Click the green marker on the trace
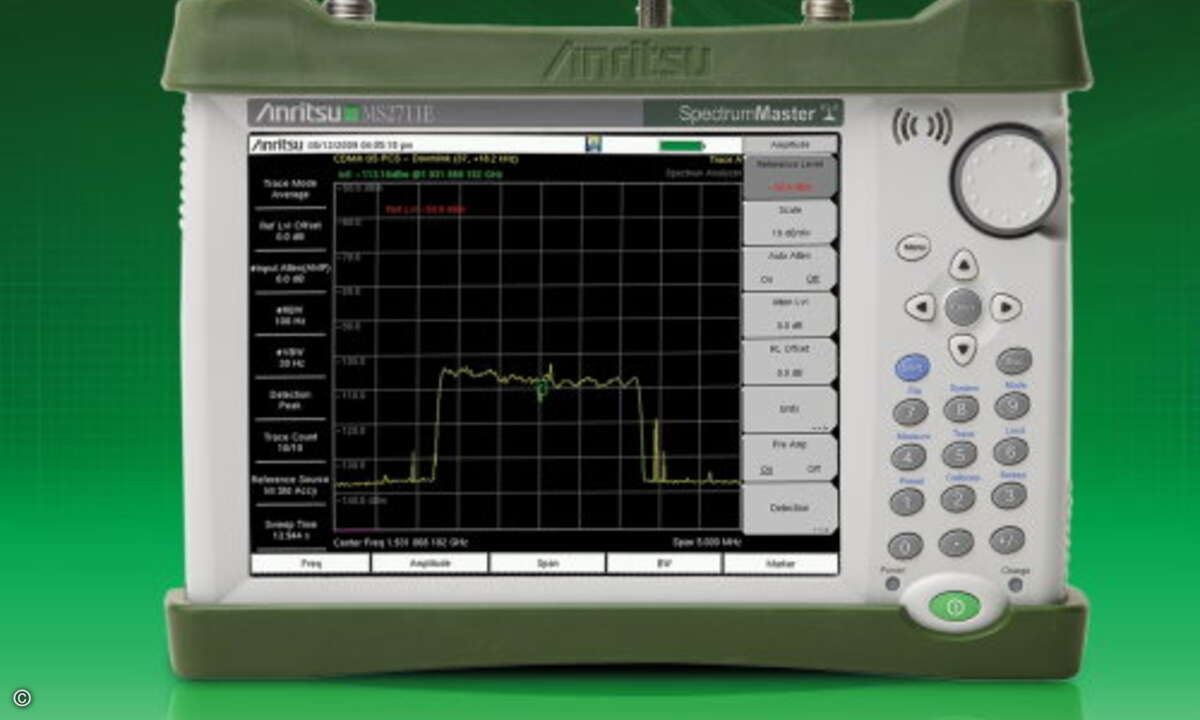This screenshot has width=1200, height=720. click(x=543, y=390)
